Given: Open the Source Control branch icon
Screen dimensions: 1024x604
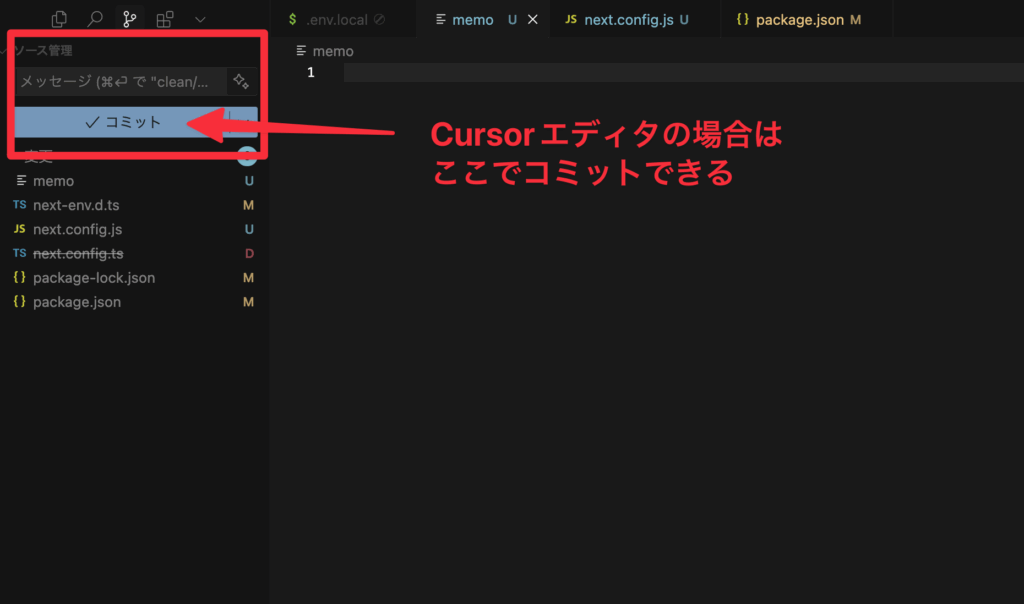Looking at the screenshot, I should coord(131,18).
